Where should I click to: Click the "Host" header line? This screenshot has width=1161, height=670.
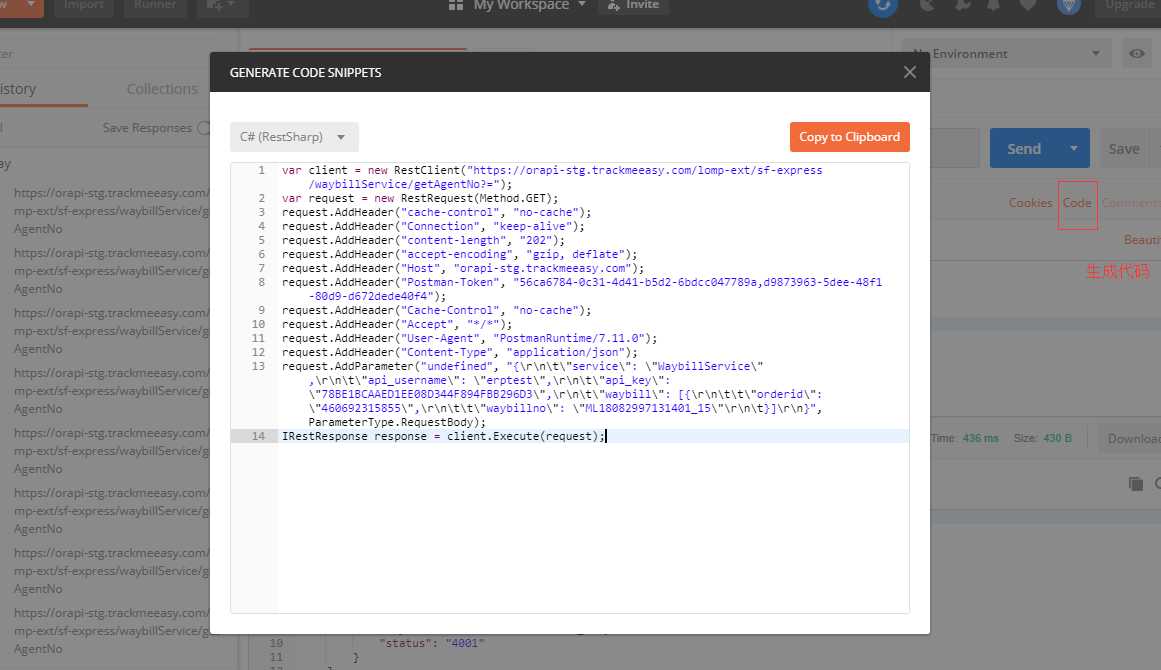(x=463, y=269)
